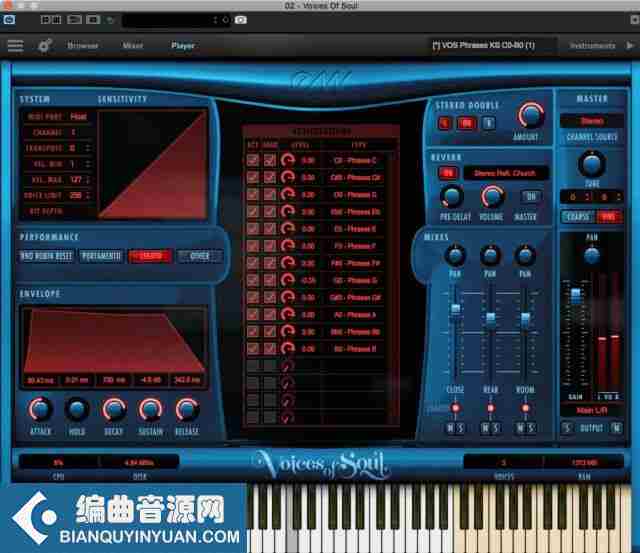Toggle Loaded checkbox for Phrases E row

coord(269,229)
